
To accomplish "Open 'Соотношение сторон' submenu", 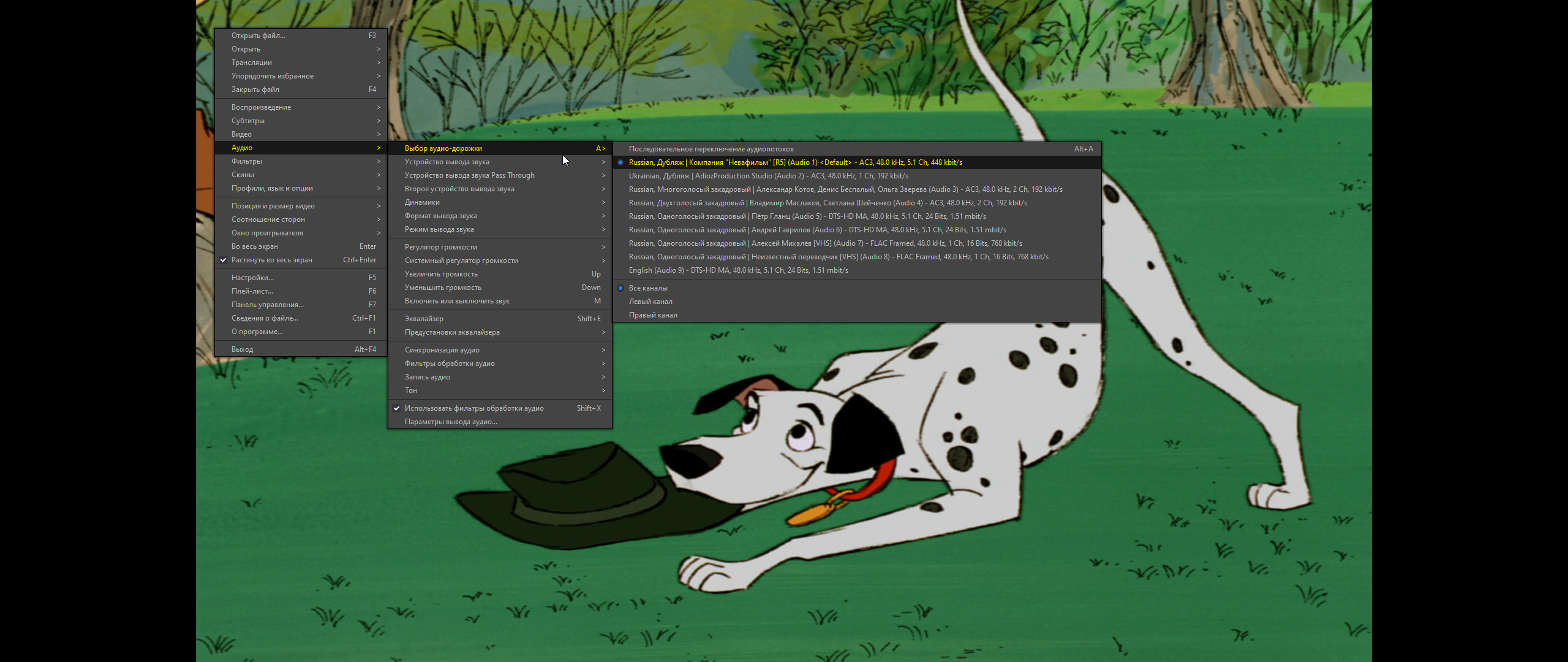I will (x=301, y=219).
